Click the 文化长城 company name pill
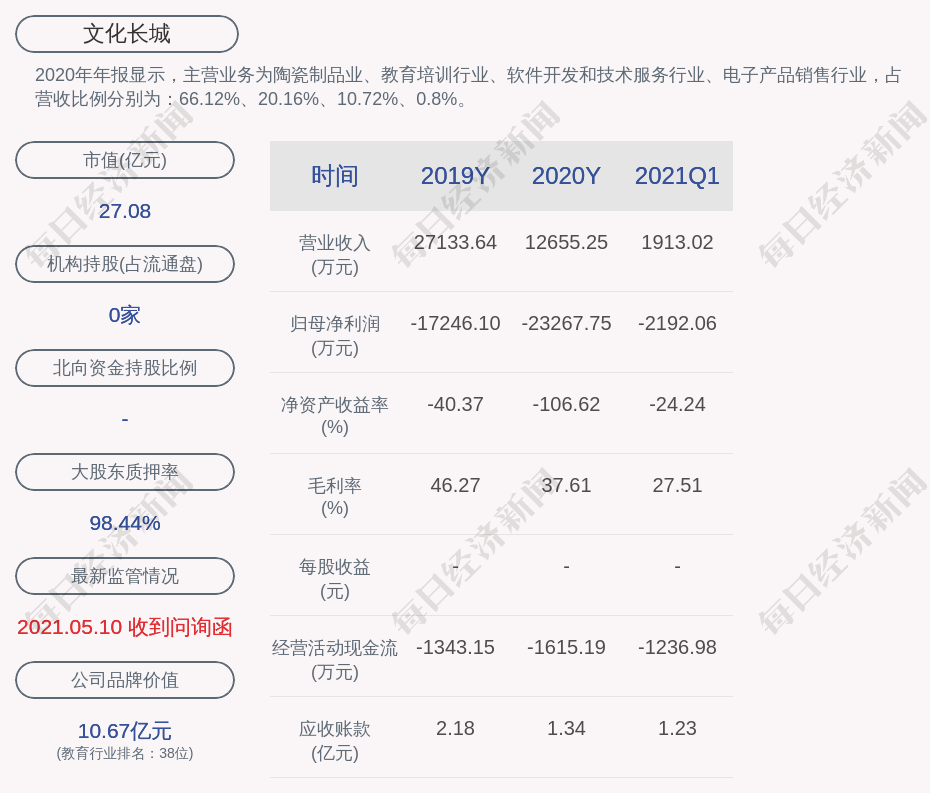 tap(126, 34)
